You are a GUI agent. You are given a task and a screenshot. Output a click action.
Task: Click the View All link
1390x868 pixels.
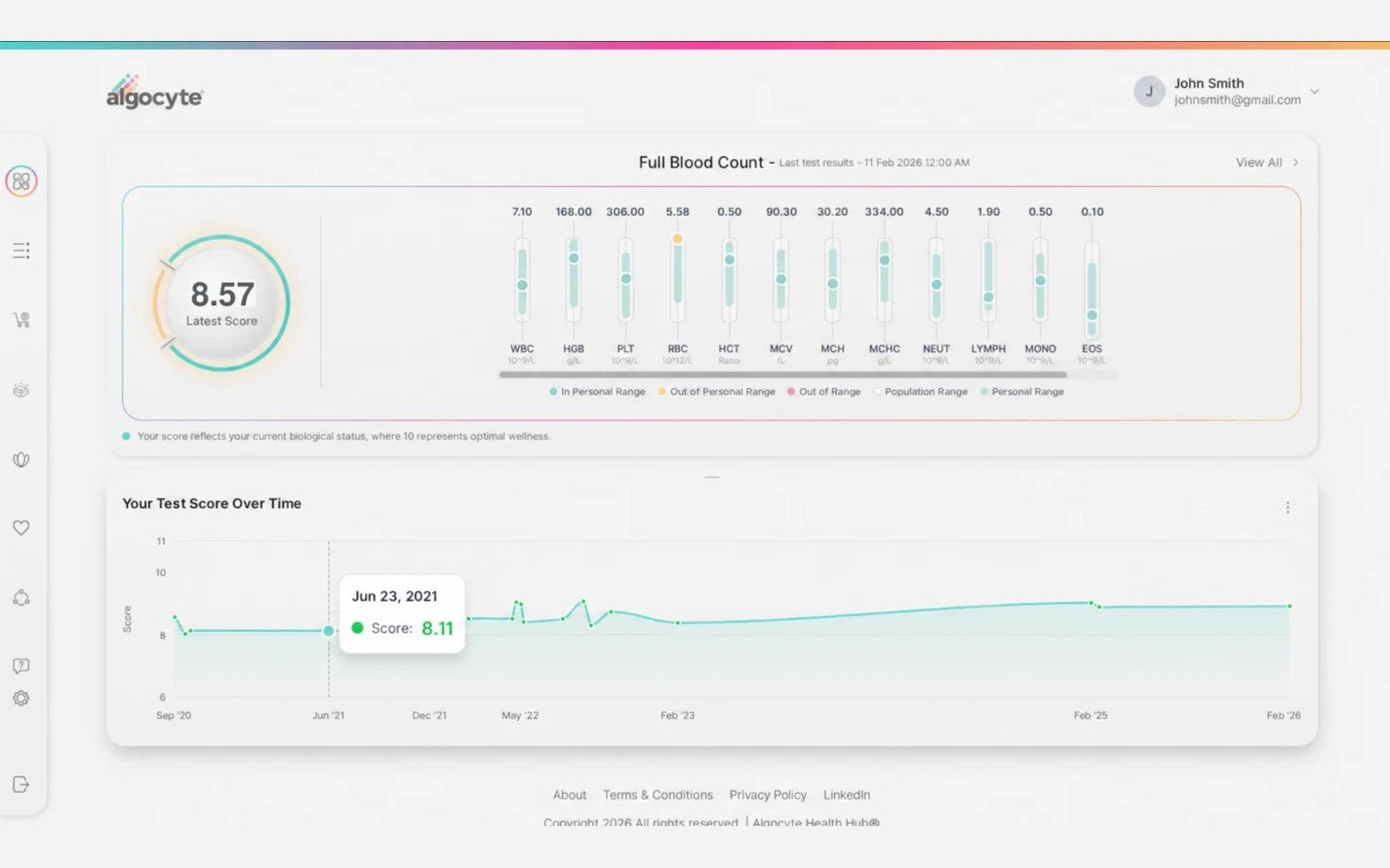coord(1258,162)
